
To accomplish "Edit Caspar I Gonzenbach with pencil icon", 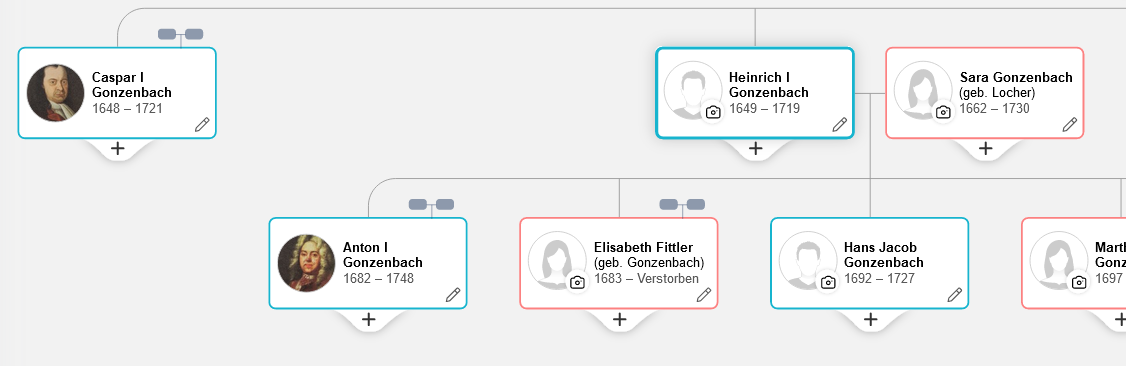I will point(202,125).
